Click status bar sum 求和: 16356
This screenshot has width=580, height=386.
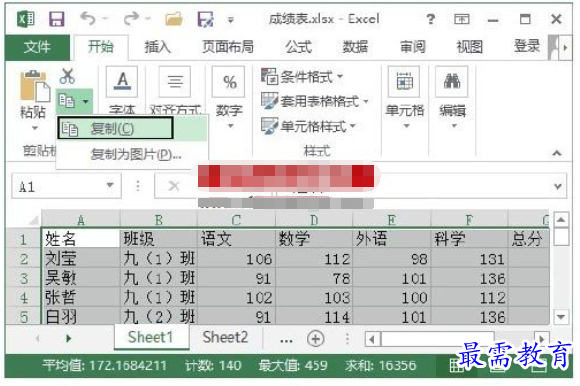click(x=381, y=365)
